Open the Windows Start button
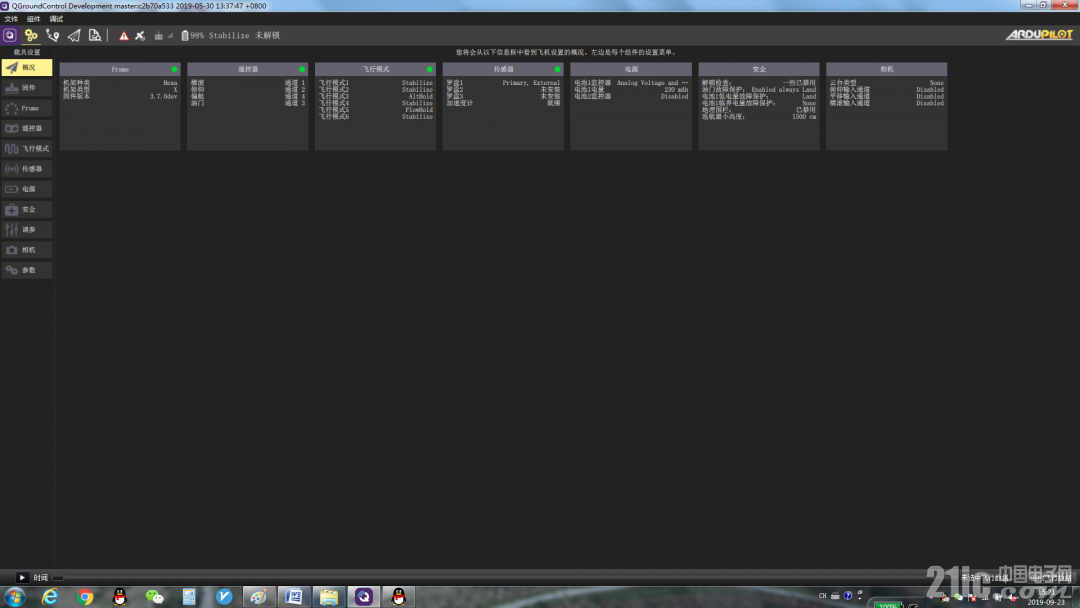This screenshot has height=608, width=1080. (x=14, y=597)
